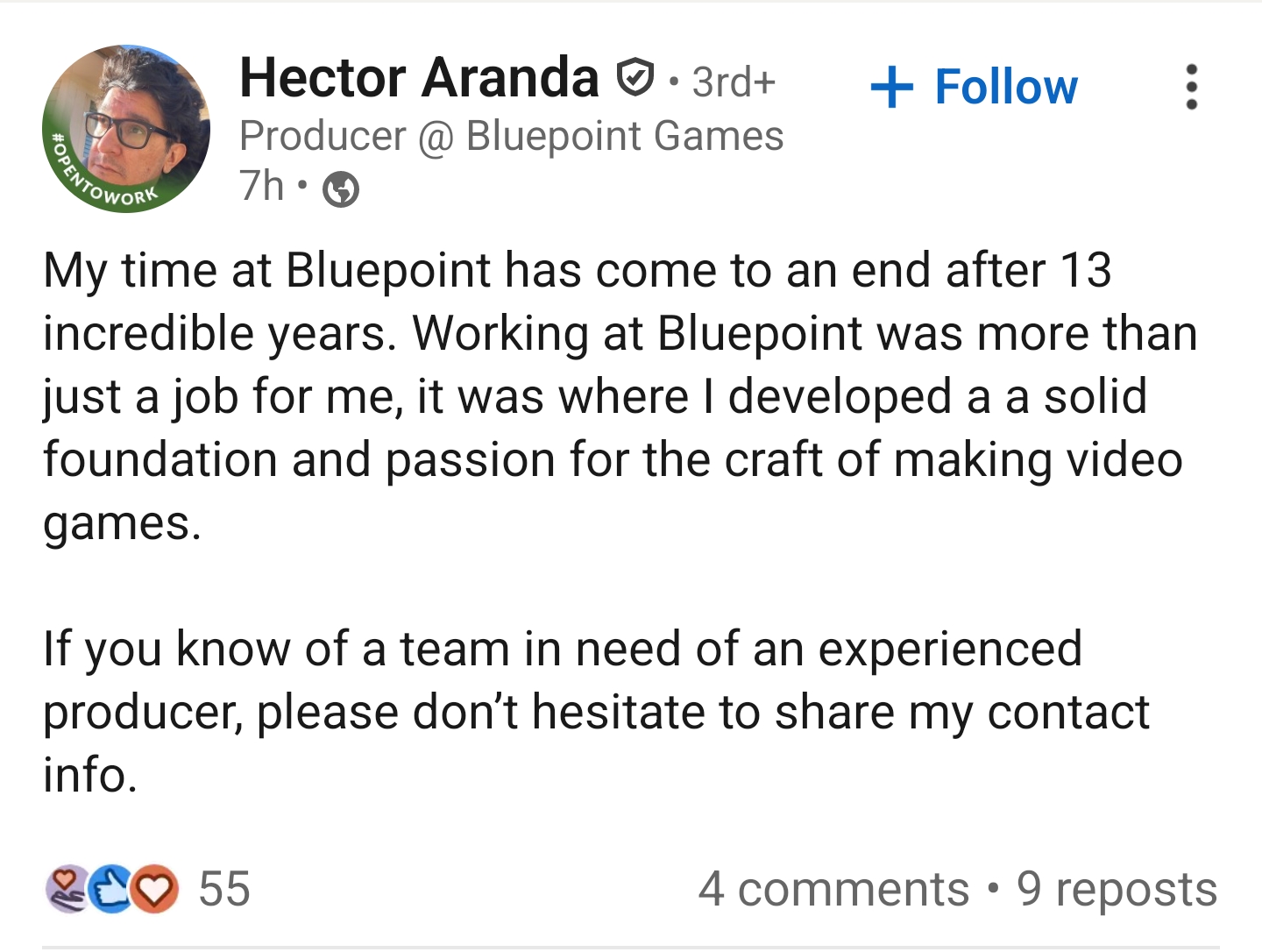
Task: Click the paragraph starting 'My time at Bluepoint'
Action: (x=613, y=396)
